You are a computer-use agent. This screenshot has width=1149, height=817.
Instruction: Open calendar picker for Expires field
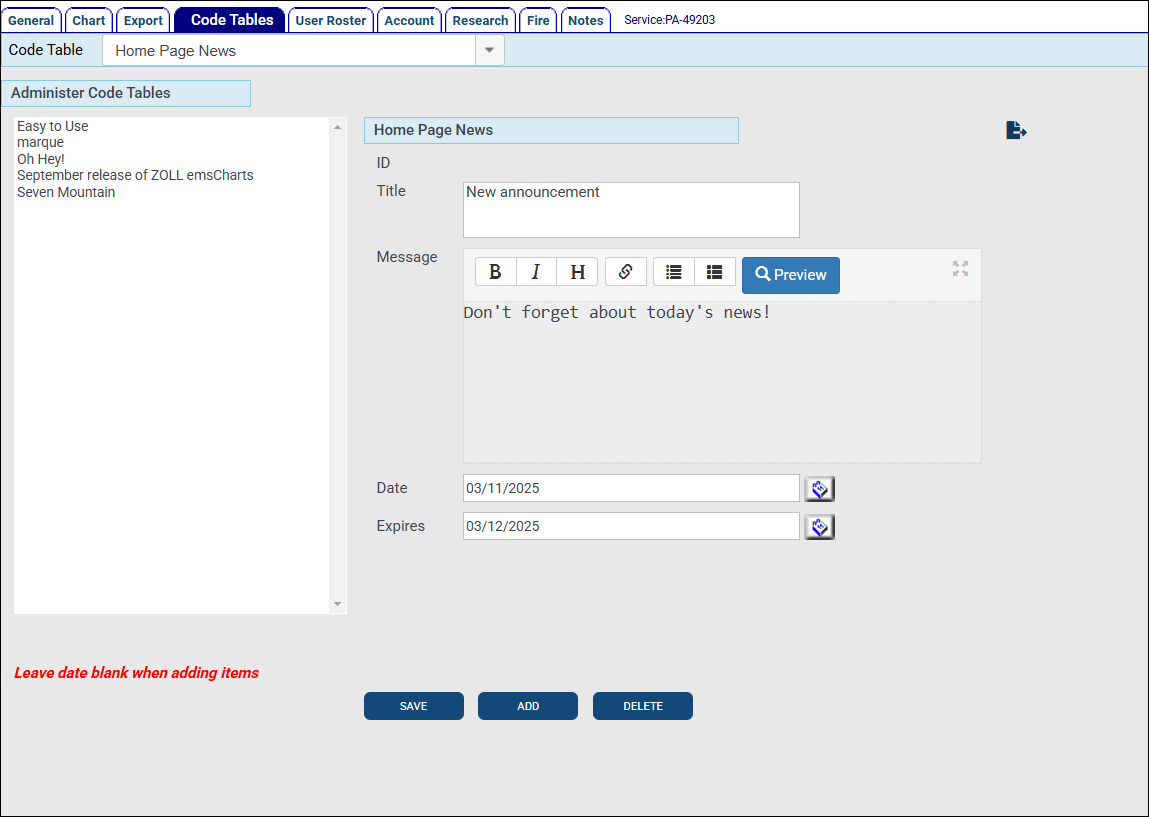point(819,527)
